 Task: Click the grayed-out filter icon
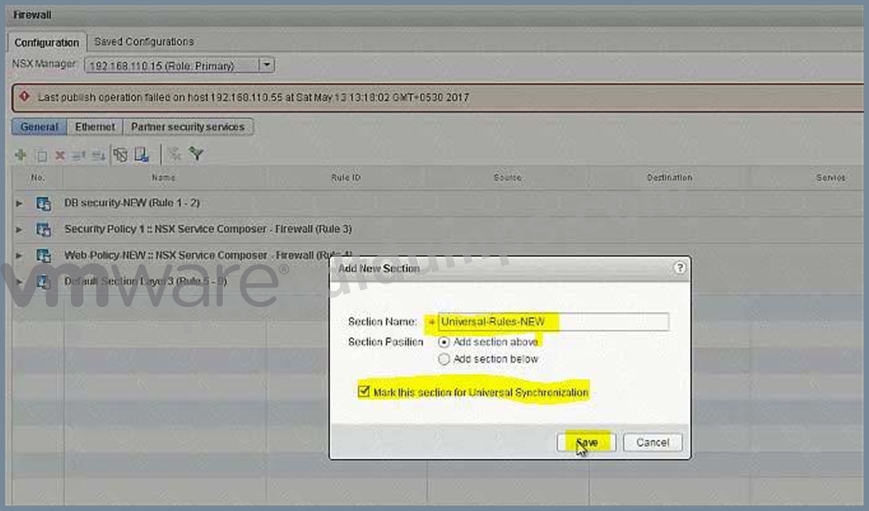(x=175, y=154)
